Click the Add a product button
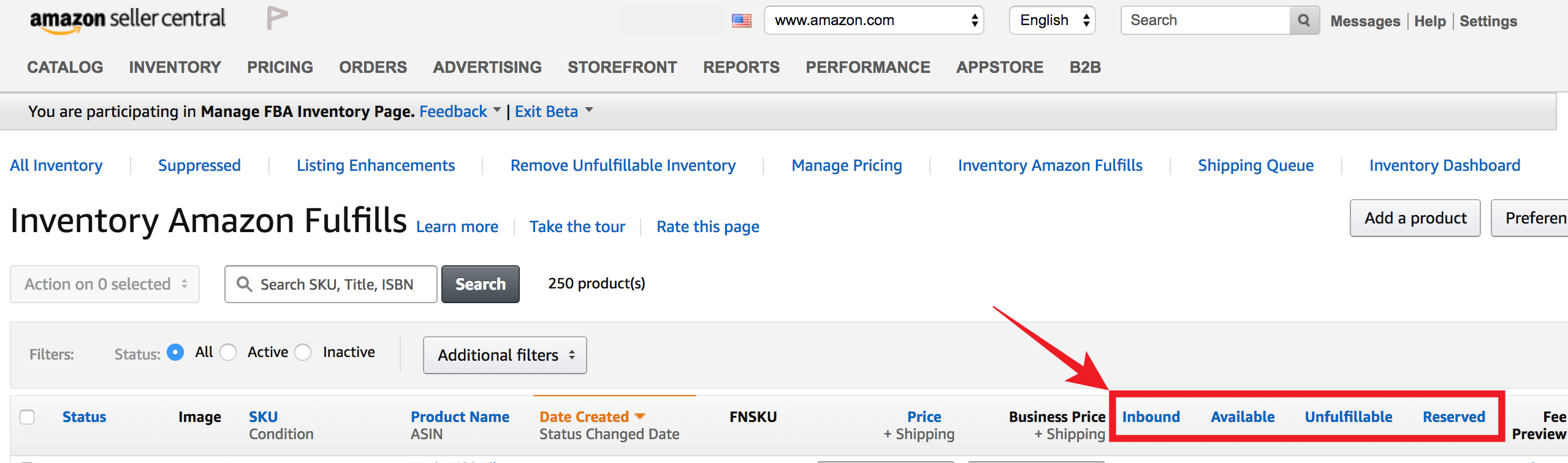The width and height of the screenshot is (1568, 463). (x=1415, y=218)
